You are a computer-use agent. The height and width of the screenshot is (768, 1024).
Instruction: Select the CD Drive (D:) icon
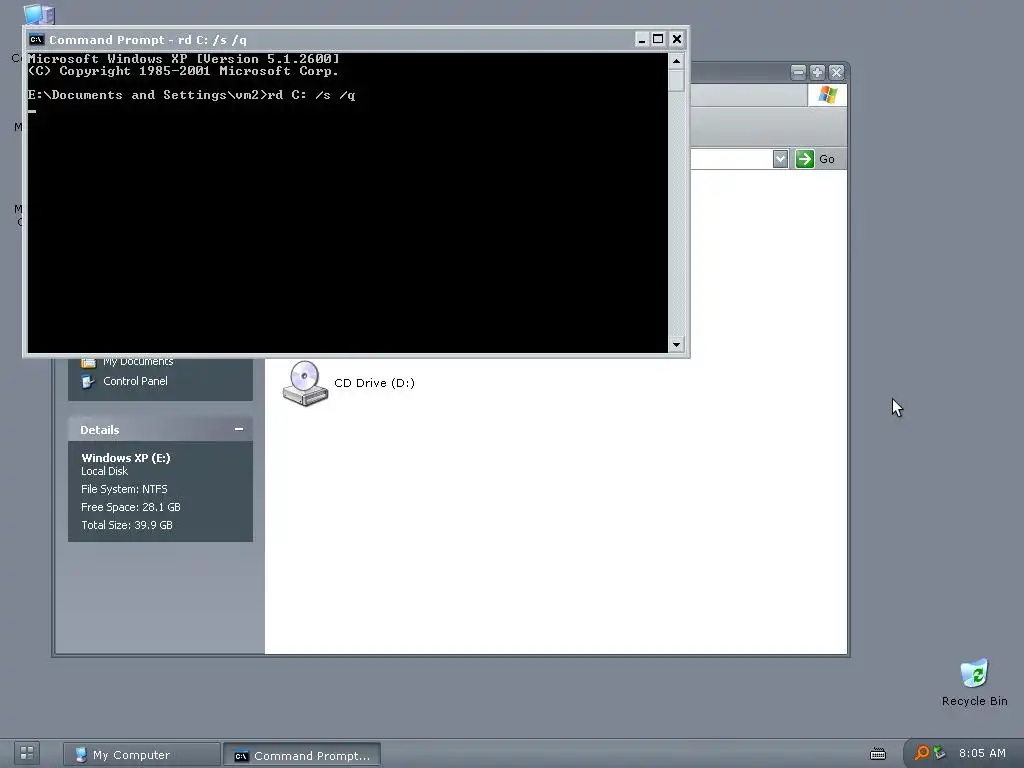click(305, 383)
